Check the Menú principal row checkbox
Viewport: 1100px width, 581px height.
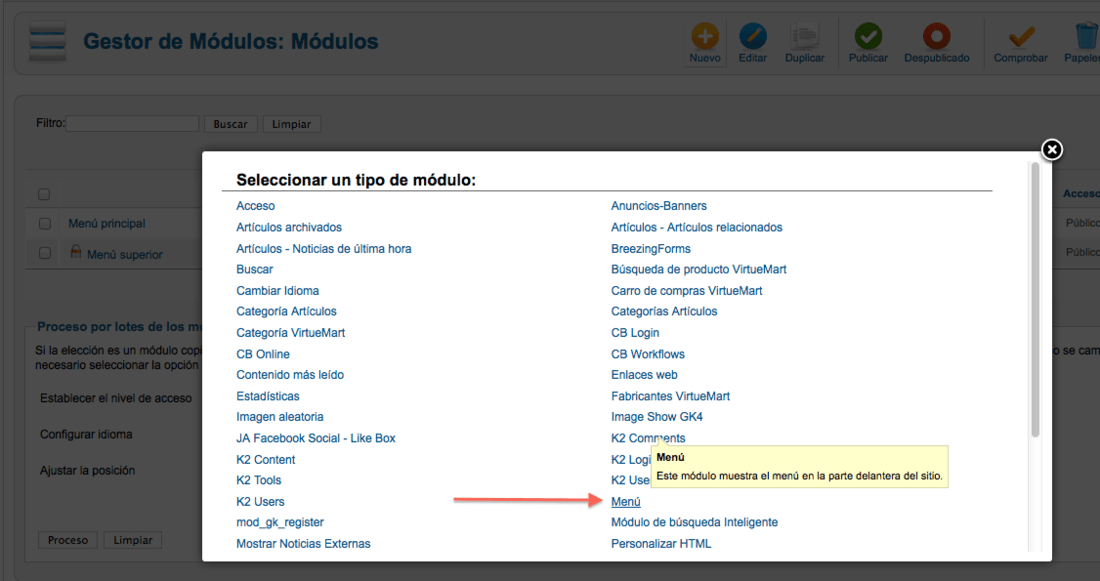45,224
